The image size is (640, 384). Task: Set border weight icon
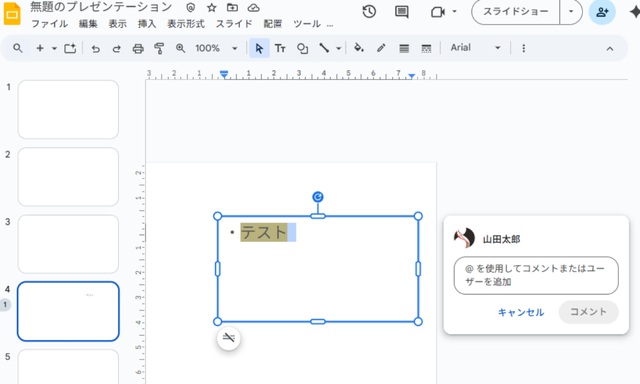coord(404,49)
